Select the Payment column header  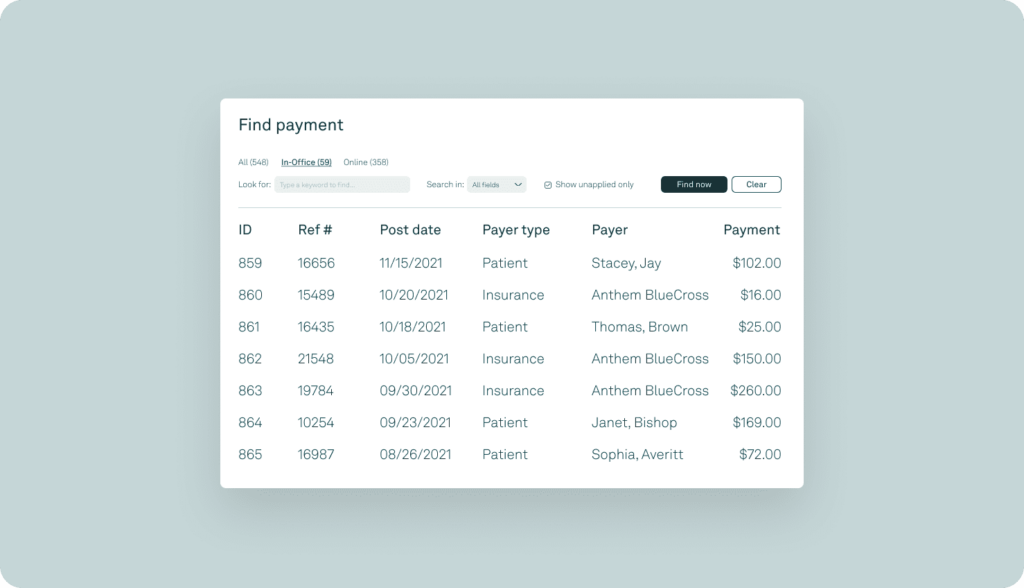752,230
